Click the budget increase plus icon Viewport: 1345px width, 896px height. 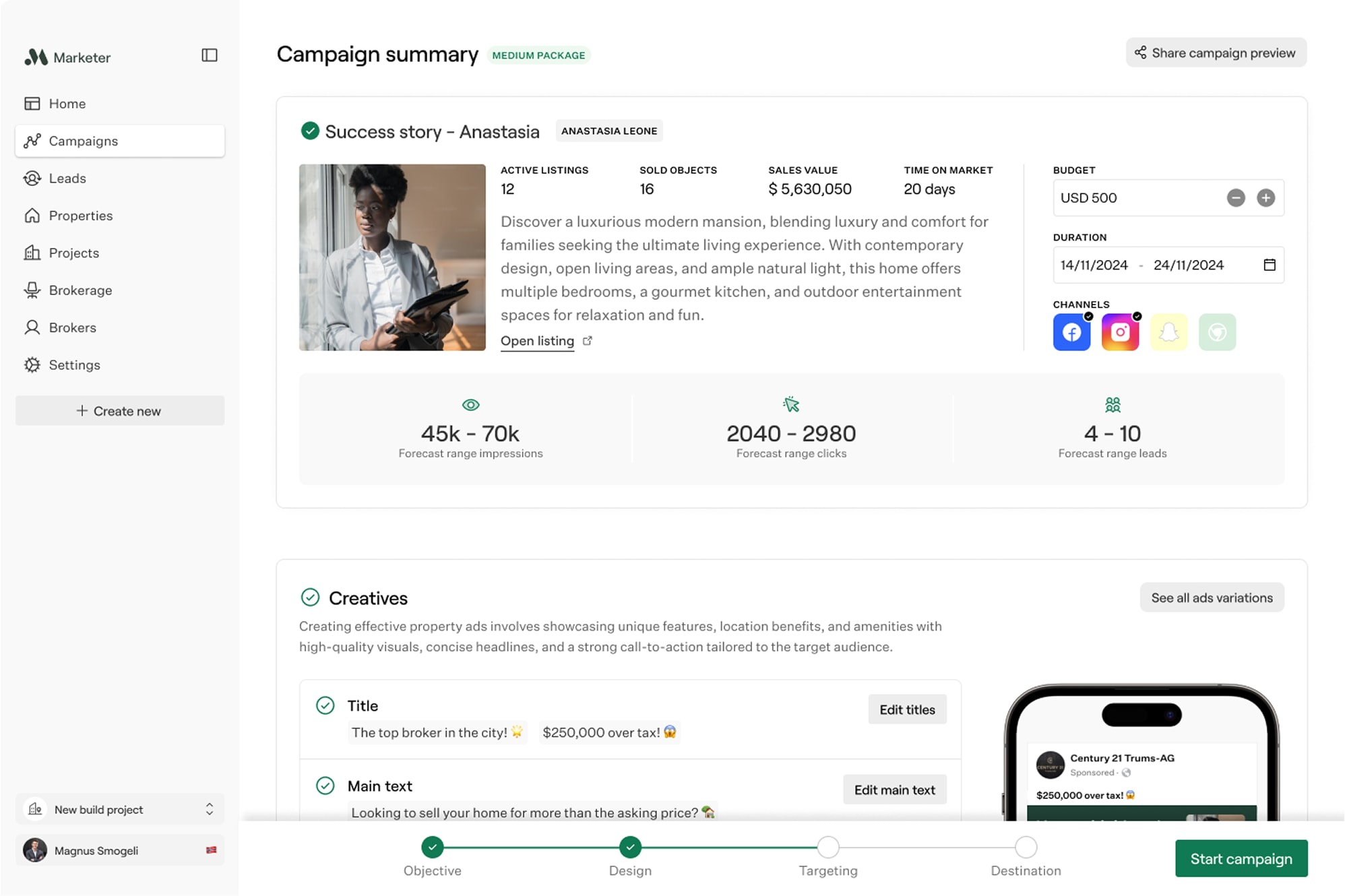coord(1265,198)
